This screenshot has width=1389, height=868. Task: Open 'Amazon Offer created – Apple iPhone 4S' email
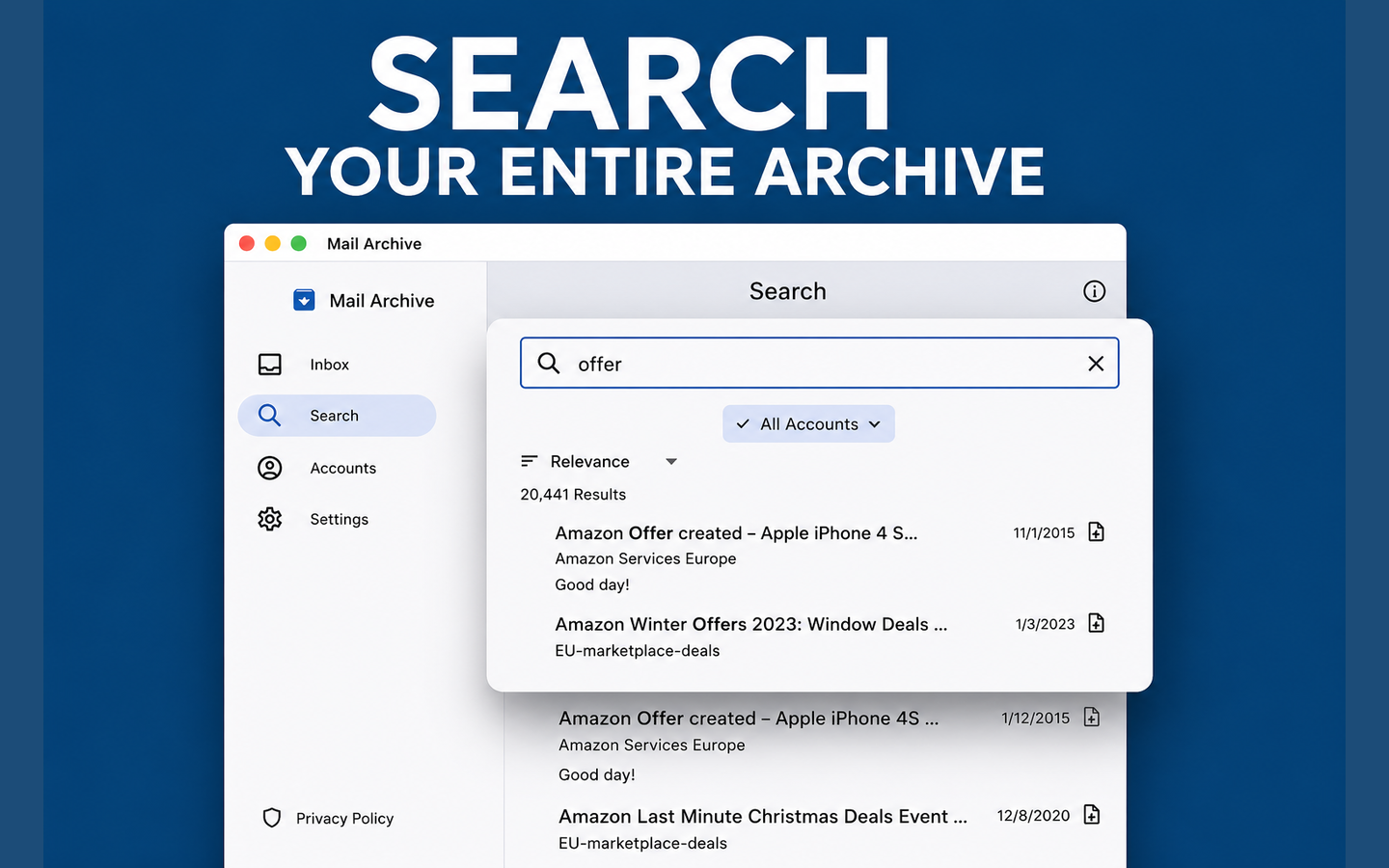pyautogui.click(x=749, y=719)
